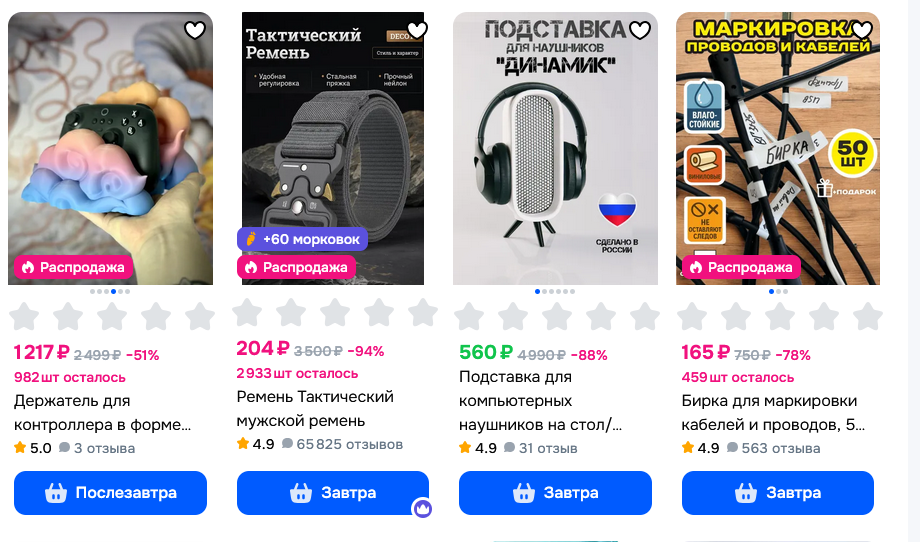920x542 pixels.
Task: Open product title Подставка для компьютерных наушников
Action: [540, 401]
